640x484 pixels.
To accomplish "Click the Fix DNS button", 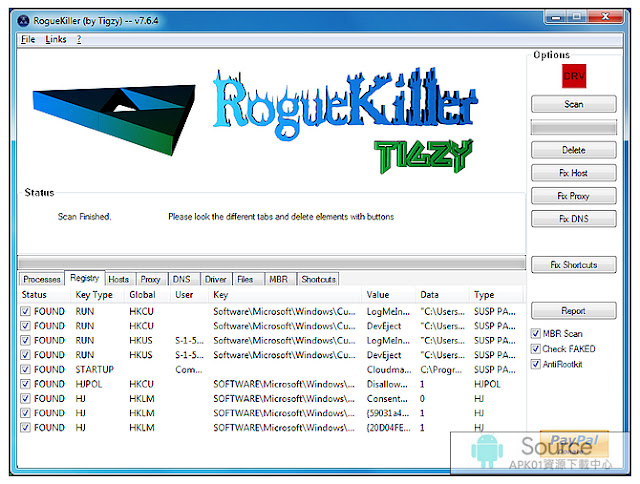I will [x=573, y=219].
